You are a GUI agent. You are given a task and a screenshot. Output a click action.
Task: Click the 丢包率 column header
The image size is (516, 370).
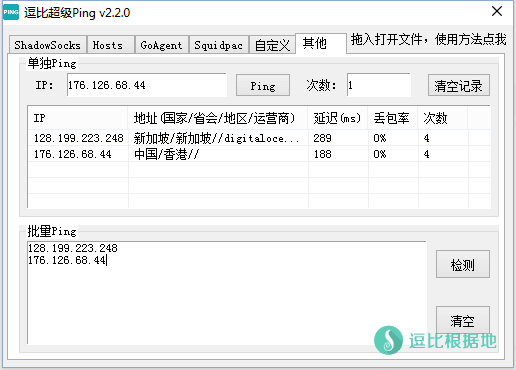click(x=393, y=118)
